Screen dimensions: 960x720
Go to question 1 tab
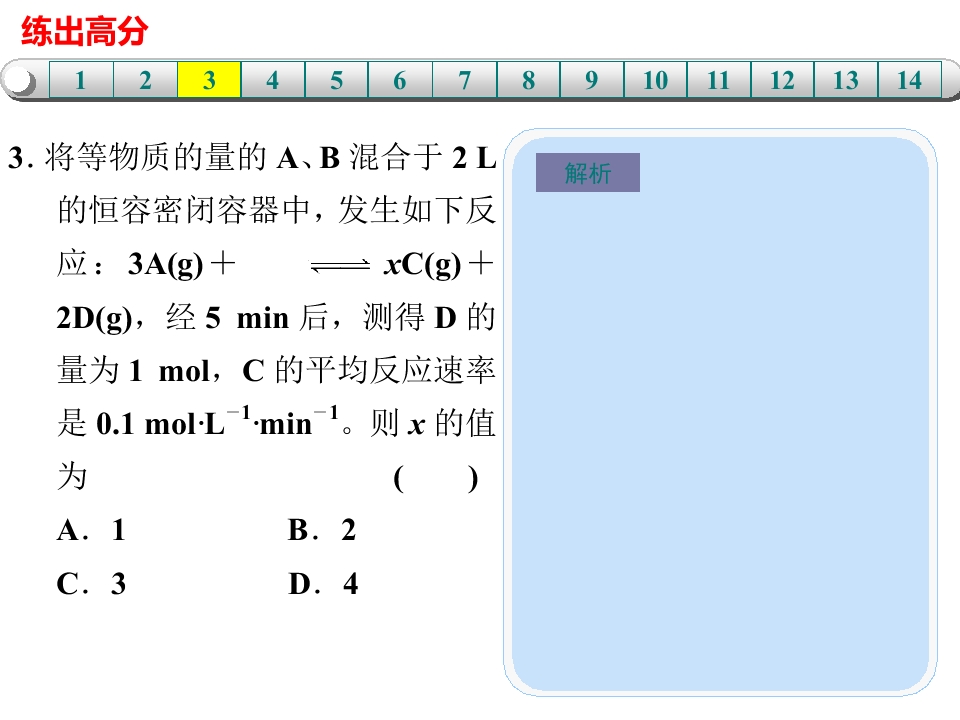coord(81,80)
